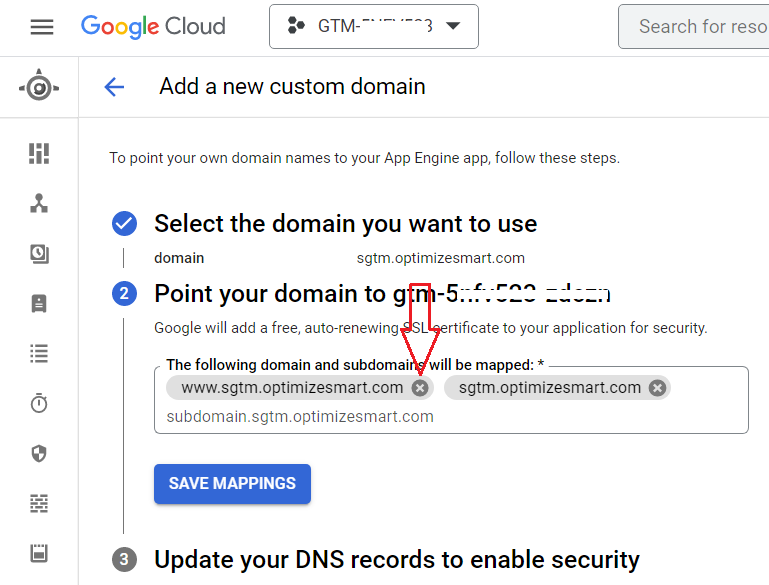The width and height of the screenshot is (769, 585).
Task: Open the Task queues list icon
Action: coord(39,353)
